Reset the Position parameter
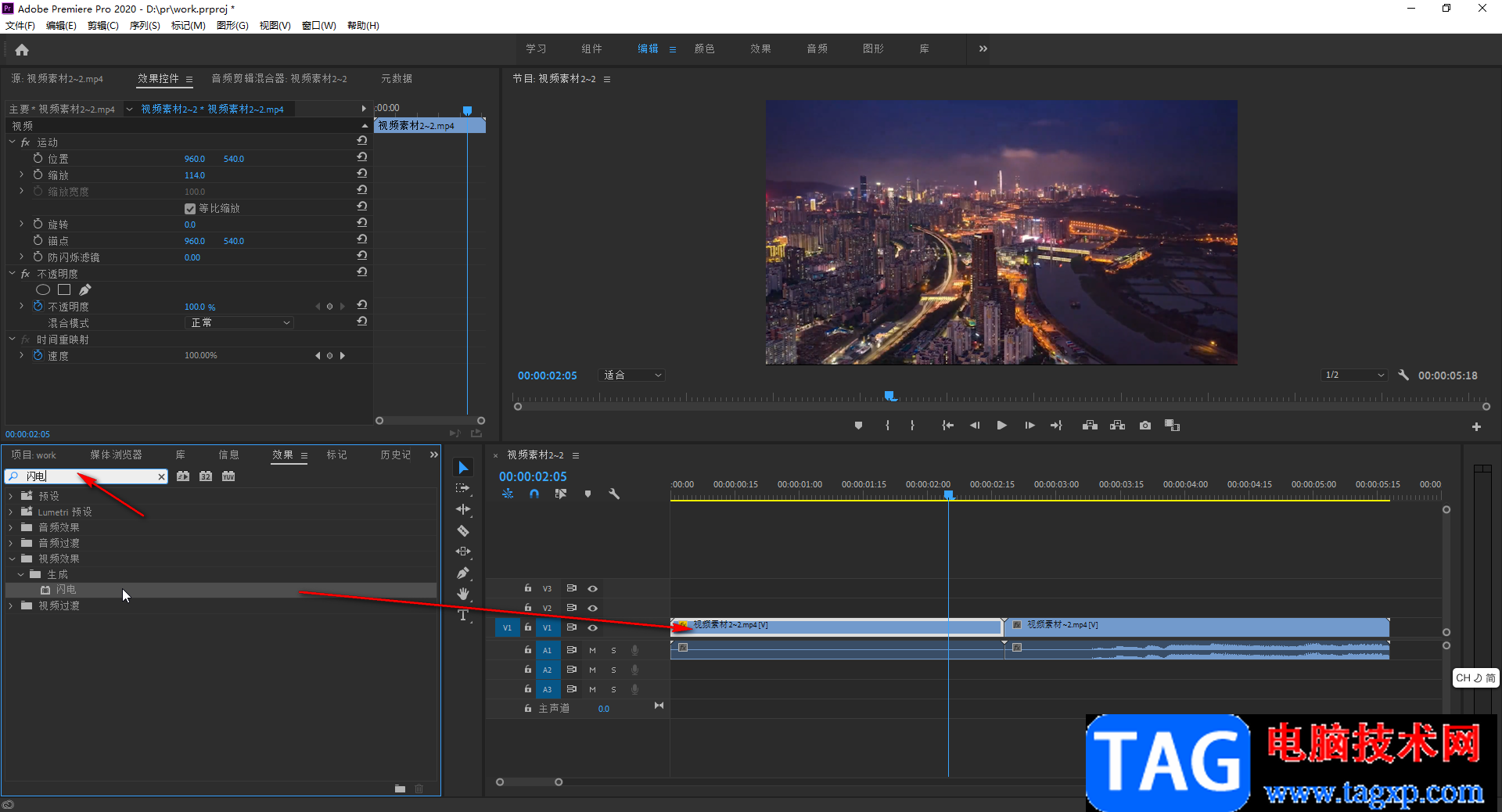The height and width of the screenshot is (812, 1502). pos(361,157)
